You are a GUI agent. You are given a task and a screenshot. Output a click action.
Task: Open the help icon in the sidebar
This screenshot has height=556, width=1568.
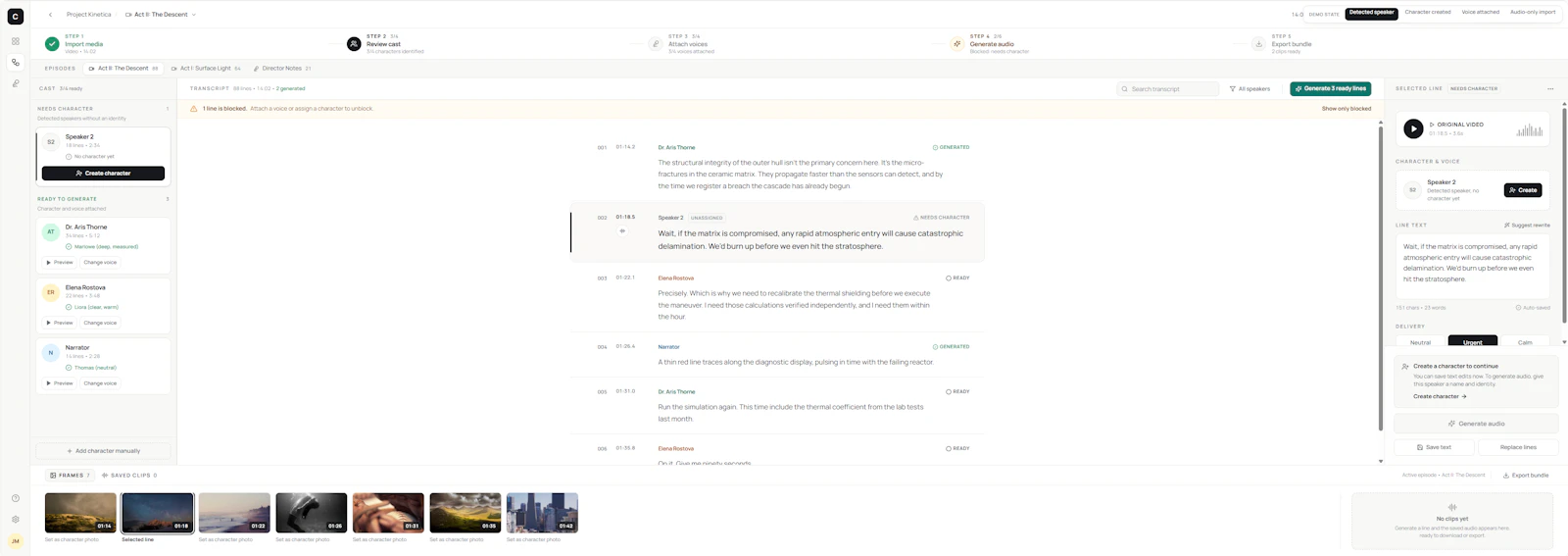16,498
